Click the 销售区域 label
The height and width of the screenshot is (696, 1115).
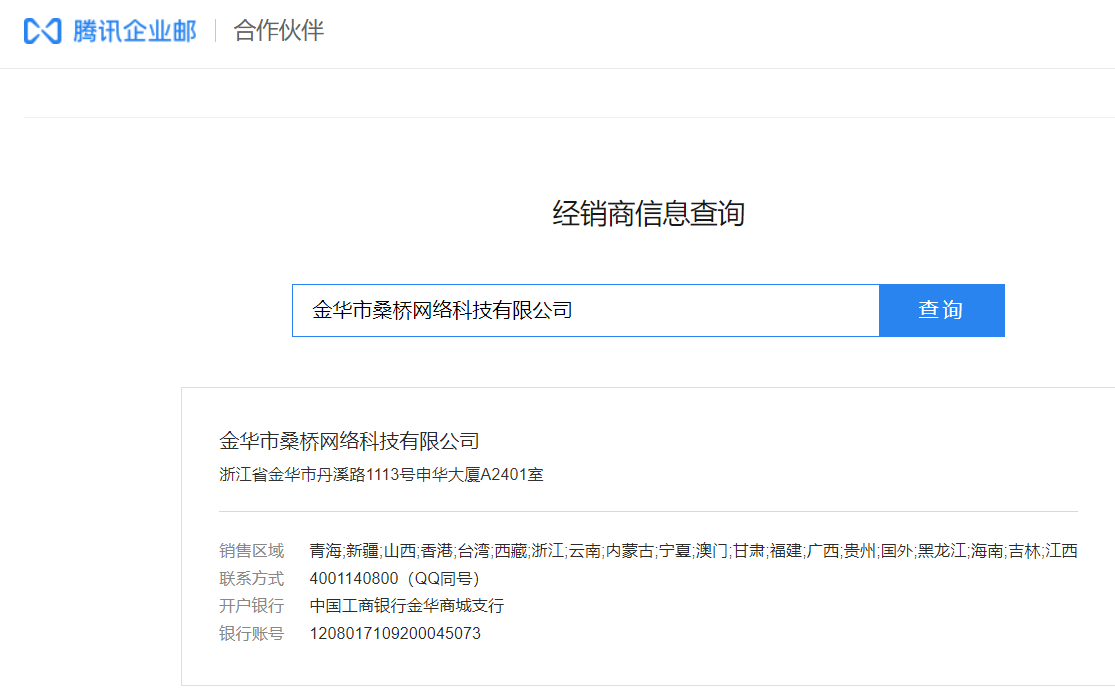[251, 551]
